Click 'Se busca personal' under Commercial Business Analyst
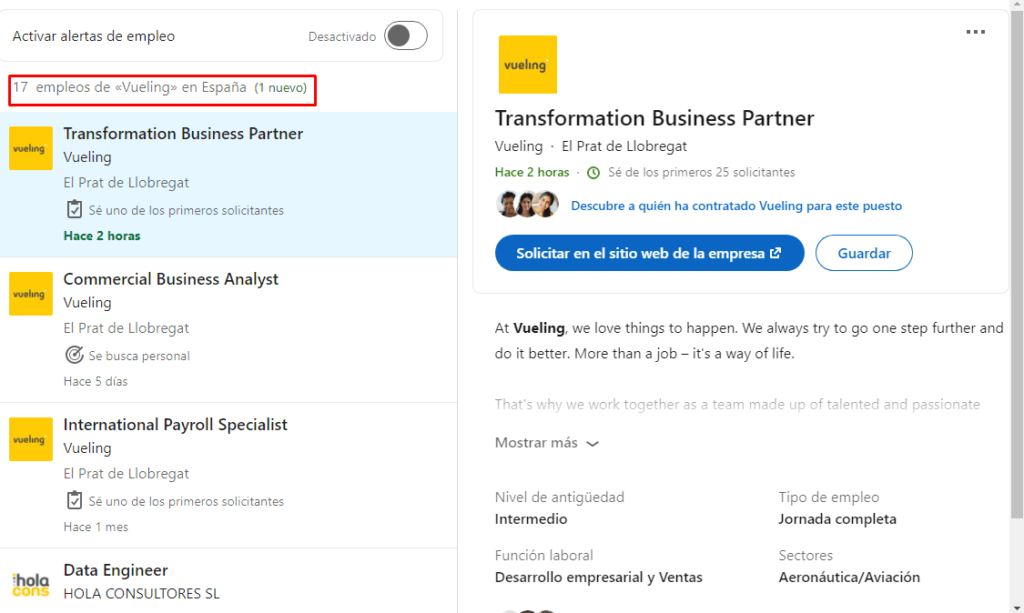This screenshot has height=613, width=1024. point(139,356)
